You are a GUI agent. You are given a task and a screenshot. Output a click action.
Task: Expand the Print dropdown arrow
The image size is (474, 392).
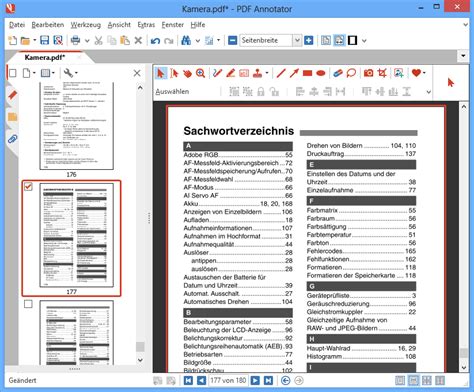(x=87, y=41)
